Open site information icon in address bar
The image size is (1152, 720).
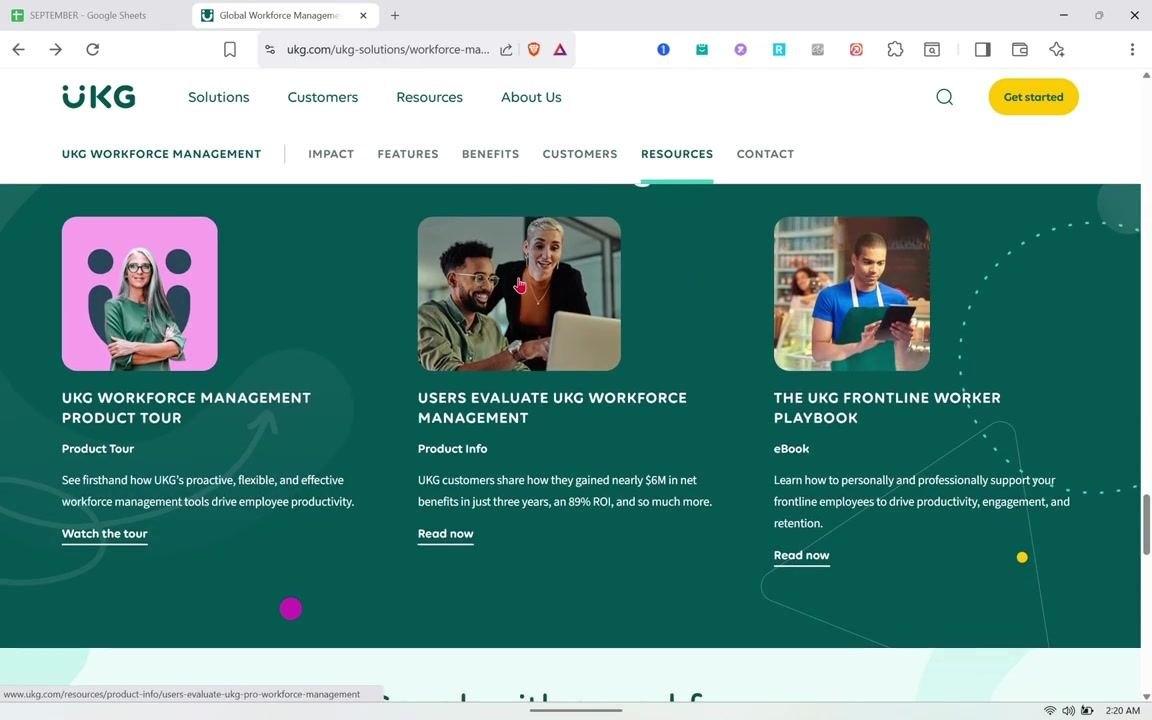coord(270,49)
